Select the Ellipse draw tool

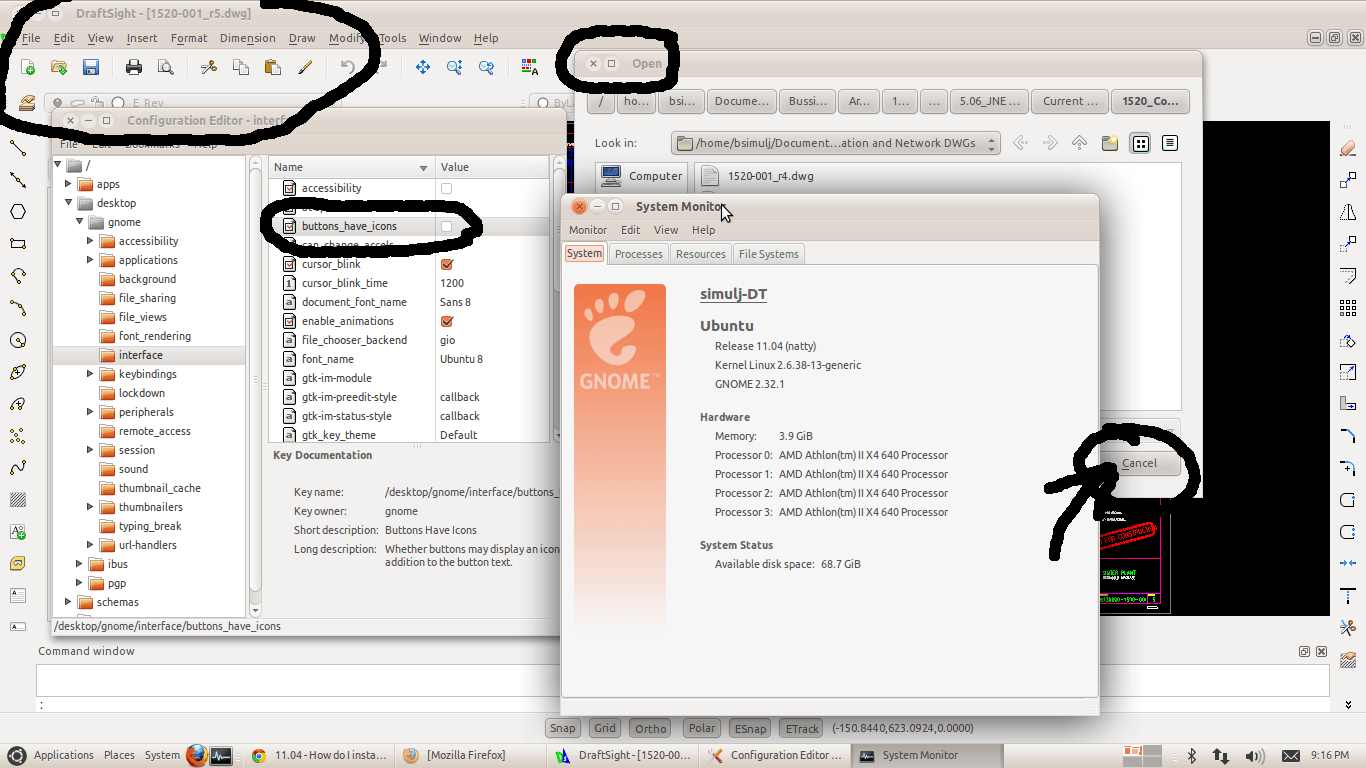(x=18, y=372)
